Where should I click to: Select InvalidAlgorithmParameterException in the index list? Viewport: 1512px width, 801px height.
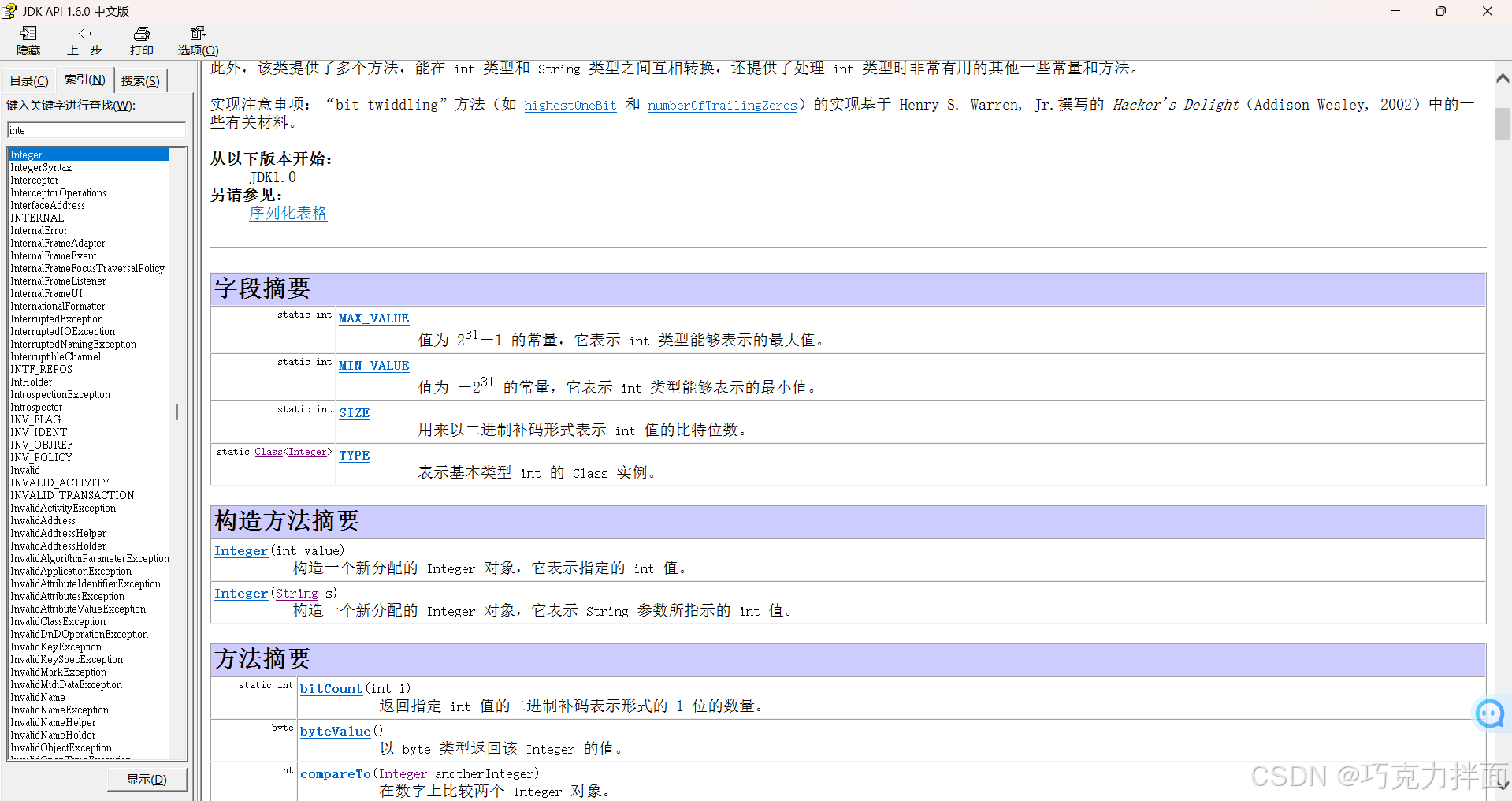89,558
